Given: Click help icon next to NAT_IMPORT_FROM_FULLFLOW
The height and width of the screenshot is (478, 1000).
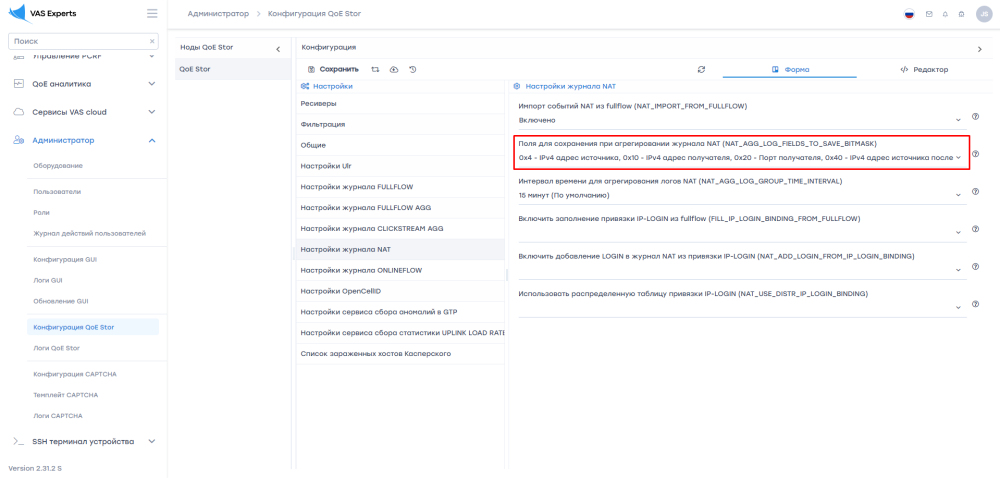Looking at the screenshot, I should tap(975, 117).
